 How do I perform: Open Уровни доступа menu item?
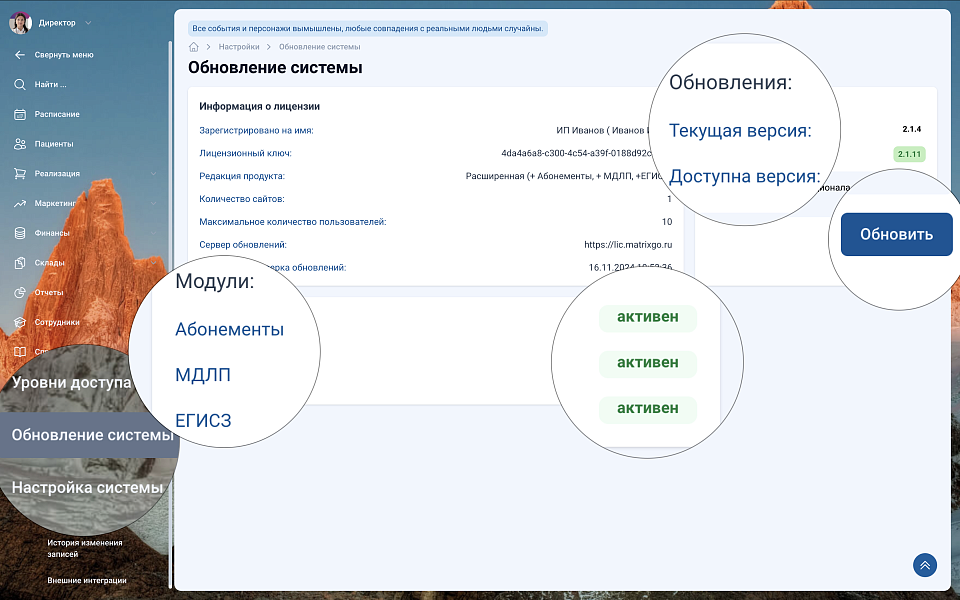71,382
